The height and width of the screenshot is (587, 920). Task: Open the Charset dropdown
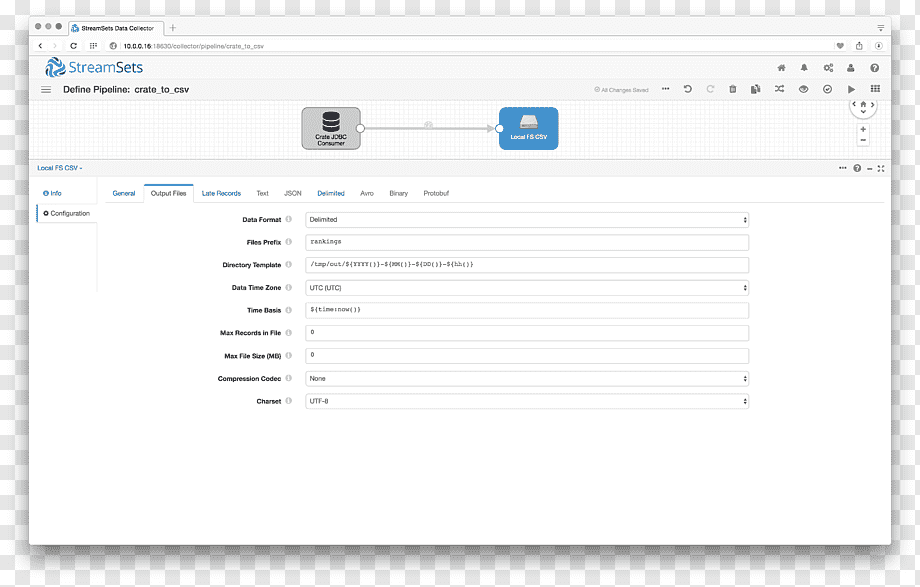(527, 402)
